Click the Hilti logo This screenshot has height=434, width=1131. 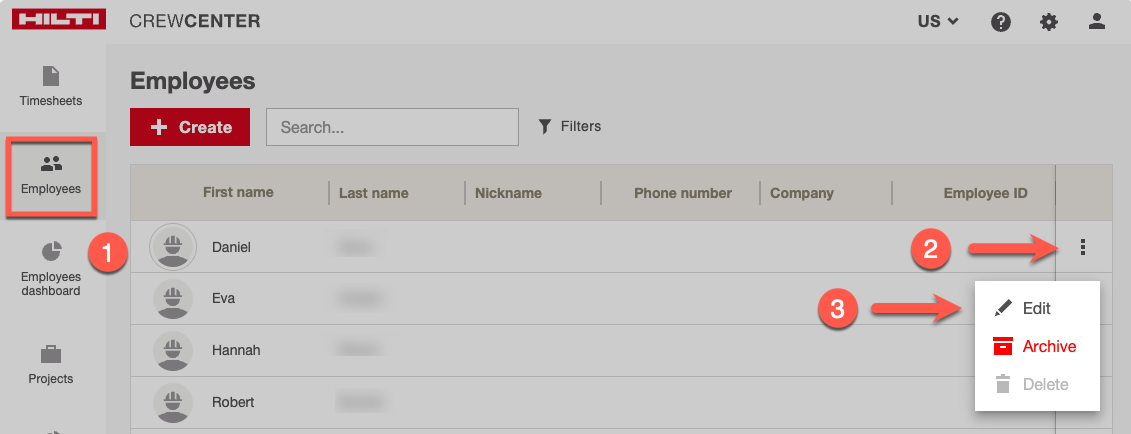pyautogui.click(x=59, y=20)
